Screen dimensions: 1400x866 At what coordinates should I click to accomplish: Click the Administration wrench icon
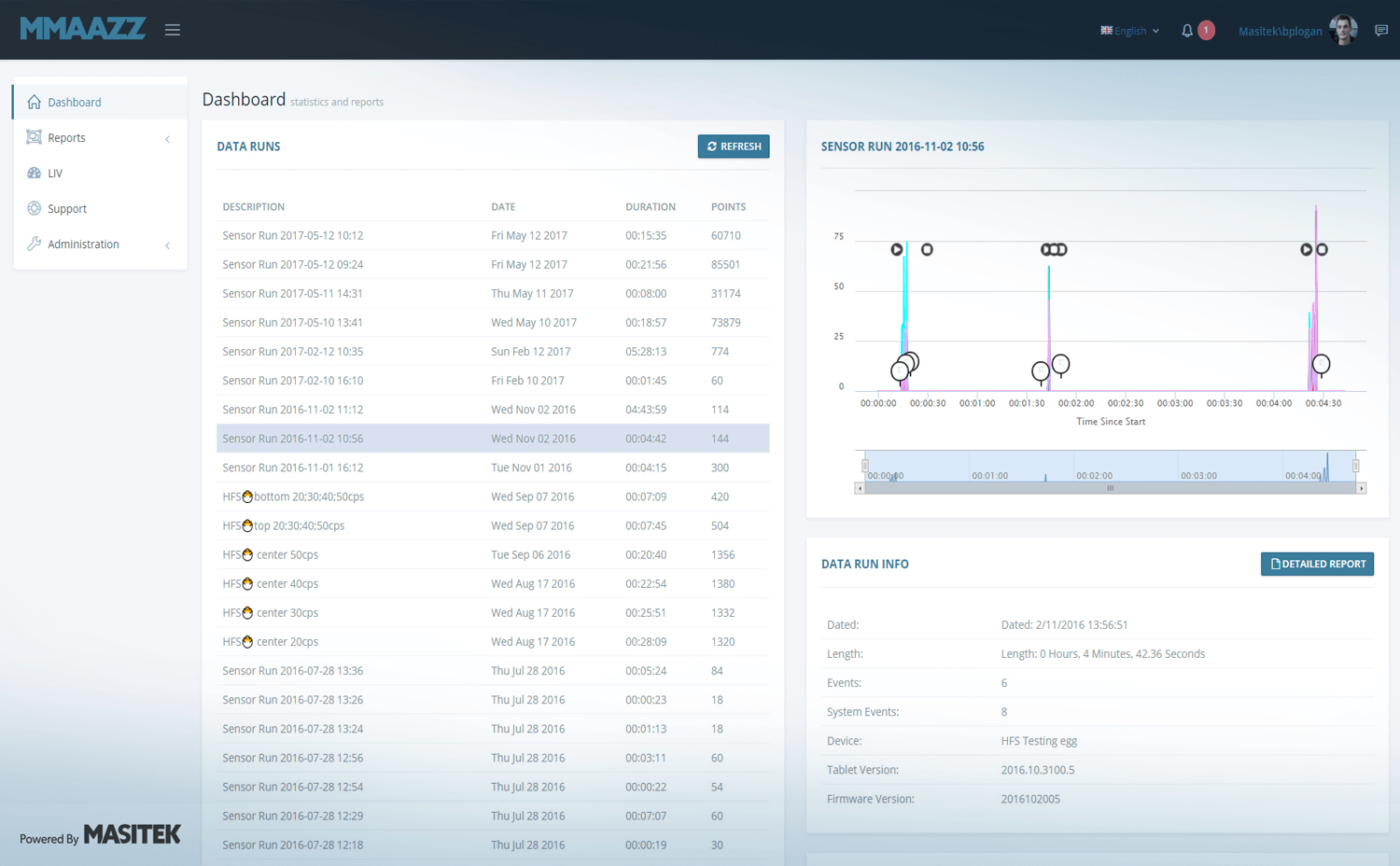coord(35,244)
